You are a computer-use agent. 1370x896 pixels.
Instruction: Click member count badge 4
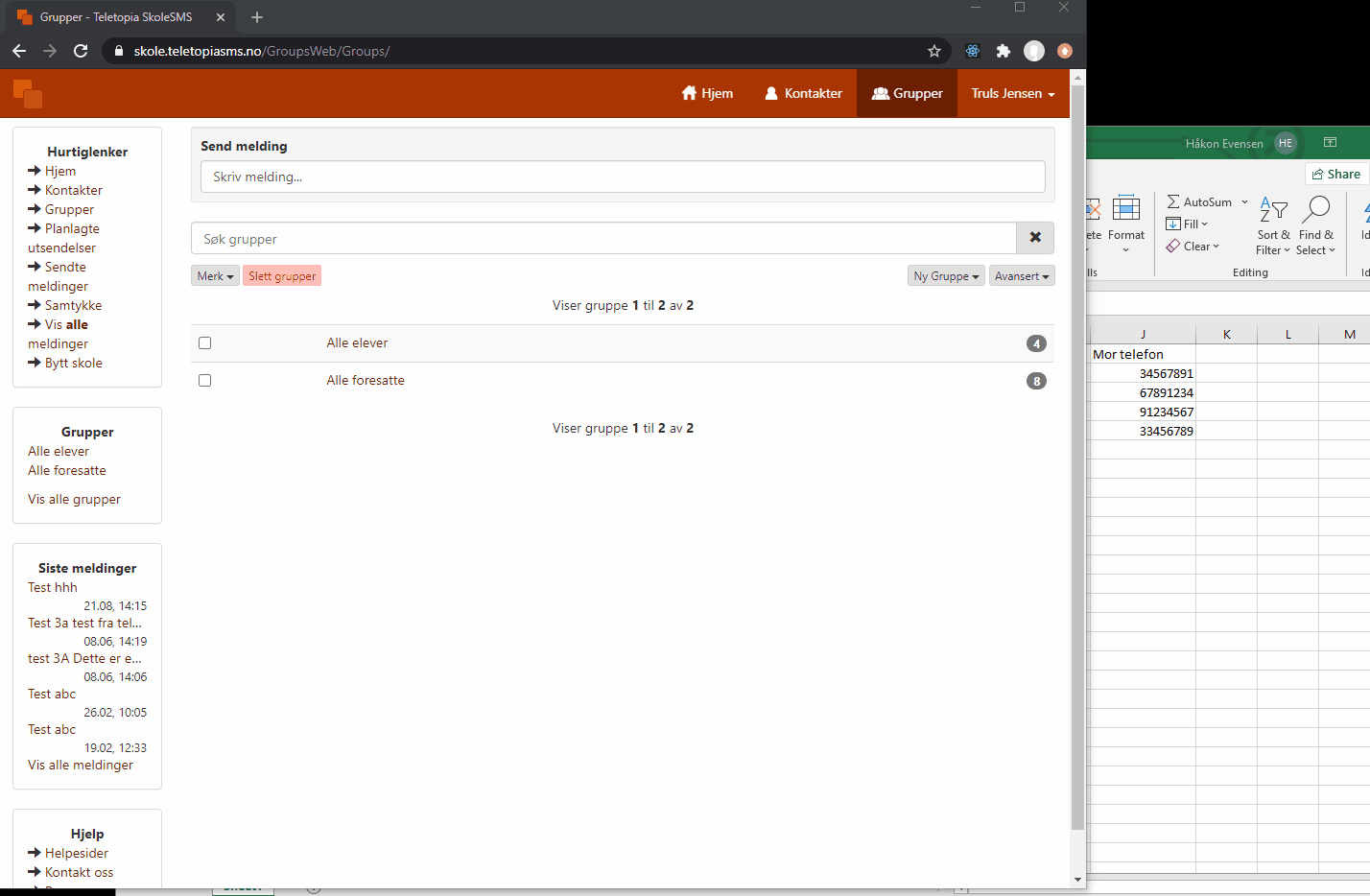click(1036, 343)
